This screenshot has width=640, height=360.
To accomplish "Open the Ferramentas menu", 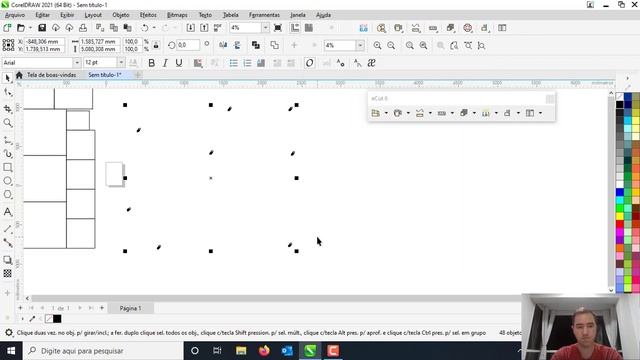I will coord(264,15).
